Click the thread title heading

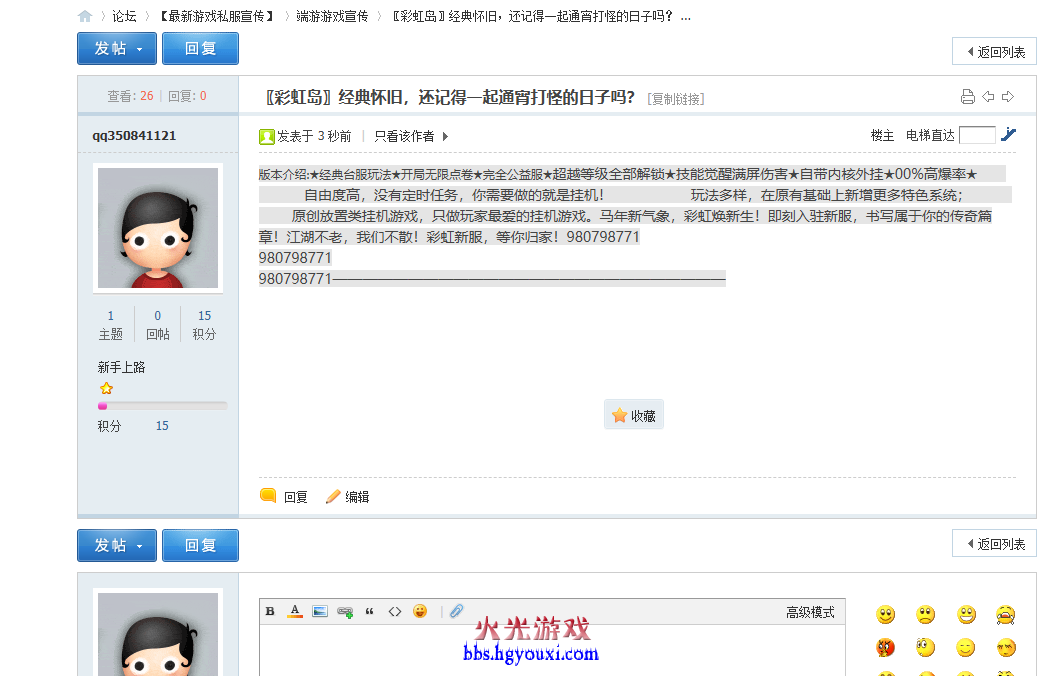[x=450, y=97]
